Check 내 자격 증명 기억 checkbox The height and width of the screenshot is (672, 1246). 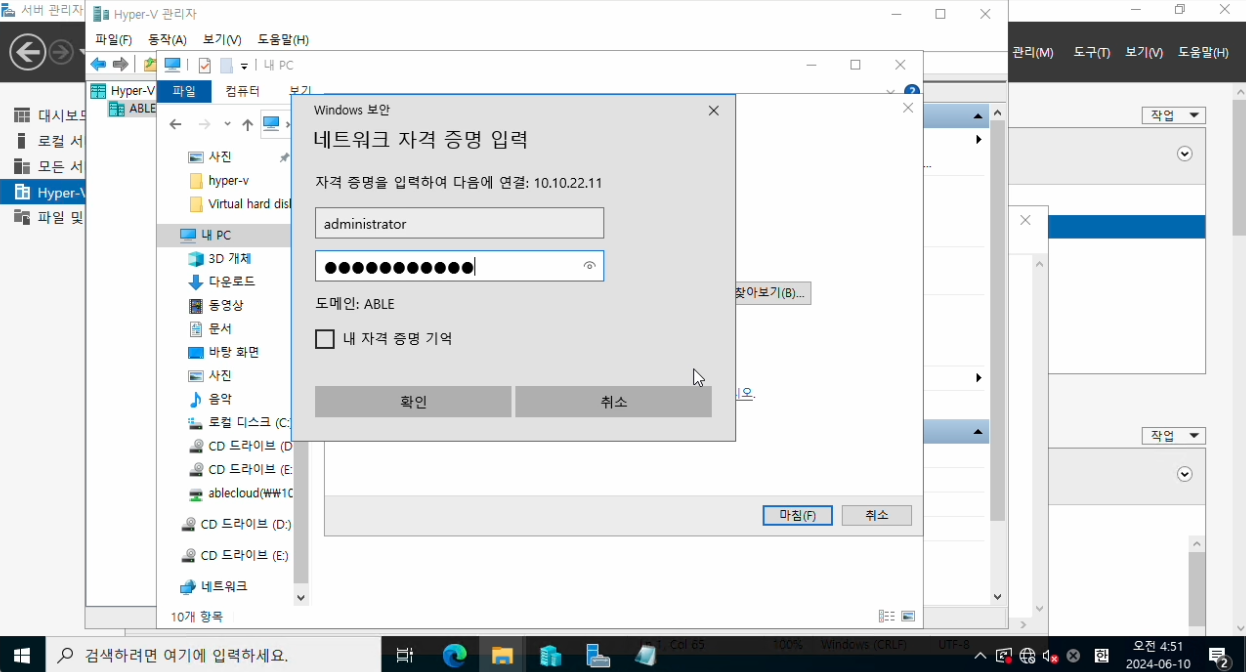click(325, 339)
